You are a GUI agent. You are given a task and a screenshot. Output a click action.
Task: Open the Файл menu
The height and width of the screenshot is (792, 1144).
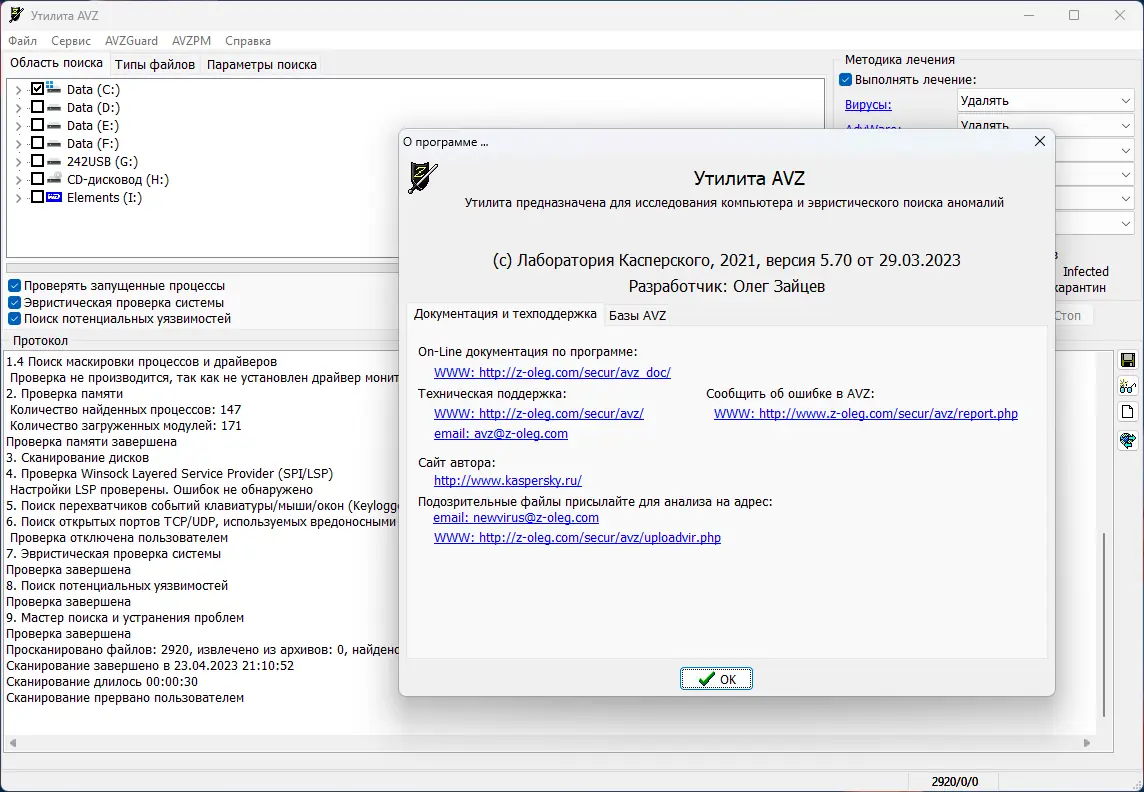pos(23,41)
